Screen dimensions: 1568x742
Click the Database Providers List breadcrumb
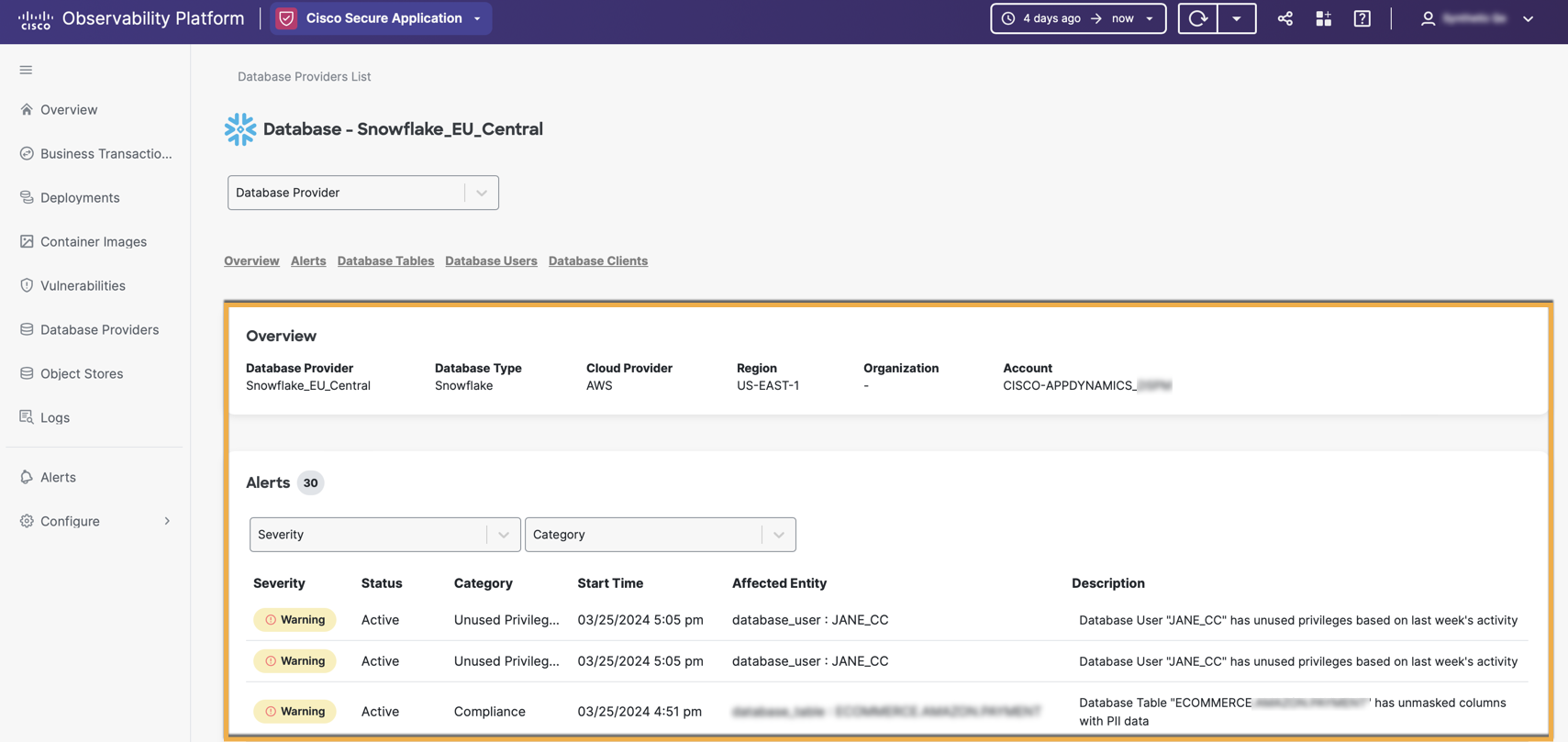tap(304, 76)
